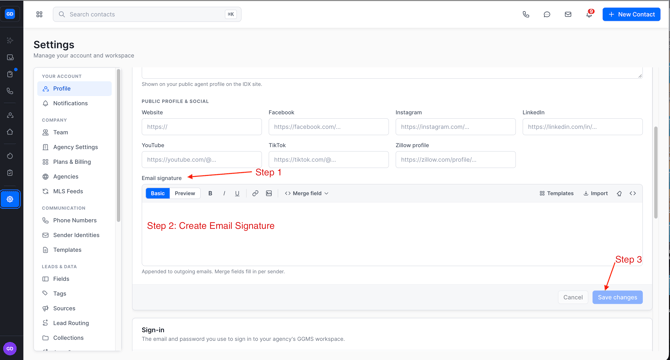The width and height of the screenshot is (670, 360).
Task: Click the Save changes button
Action: point(617,297)
